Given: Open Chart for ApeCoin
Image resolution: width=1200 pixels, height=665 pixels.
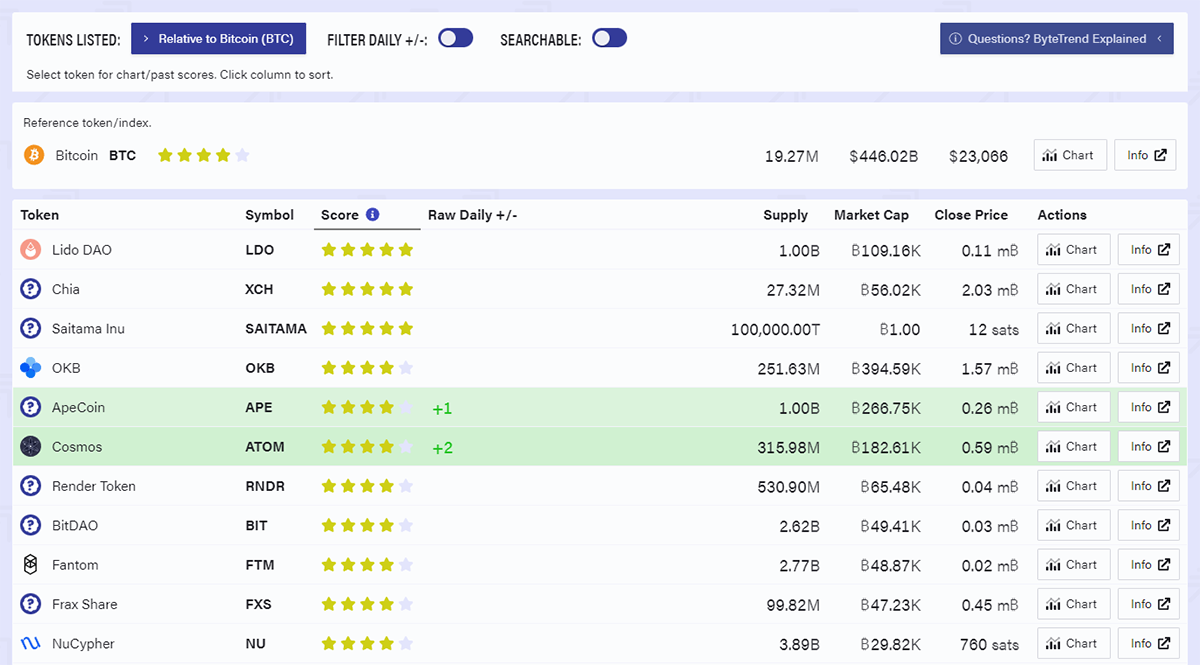Looking at the screenshot, I should click(x=1073, y=407).
